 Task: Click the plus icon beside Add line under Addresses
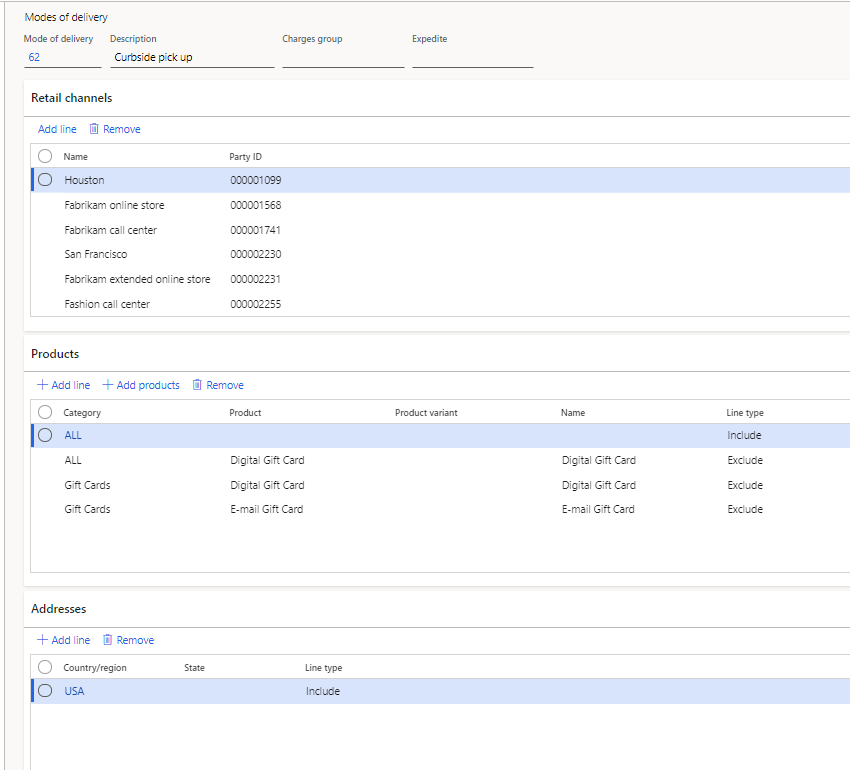(40, 640)
